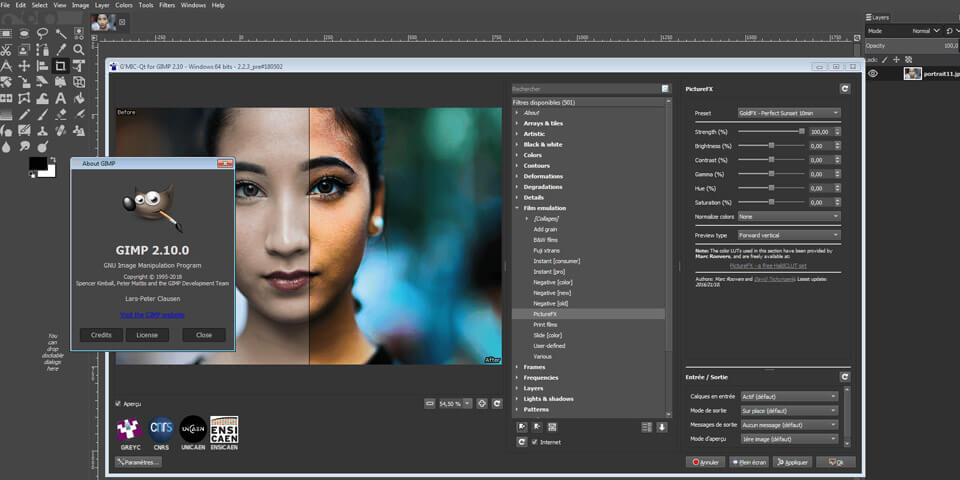Click the Rechercher search field
Viewport: 960px width, 480px height.
(x=587, y=89)
